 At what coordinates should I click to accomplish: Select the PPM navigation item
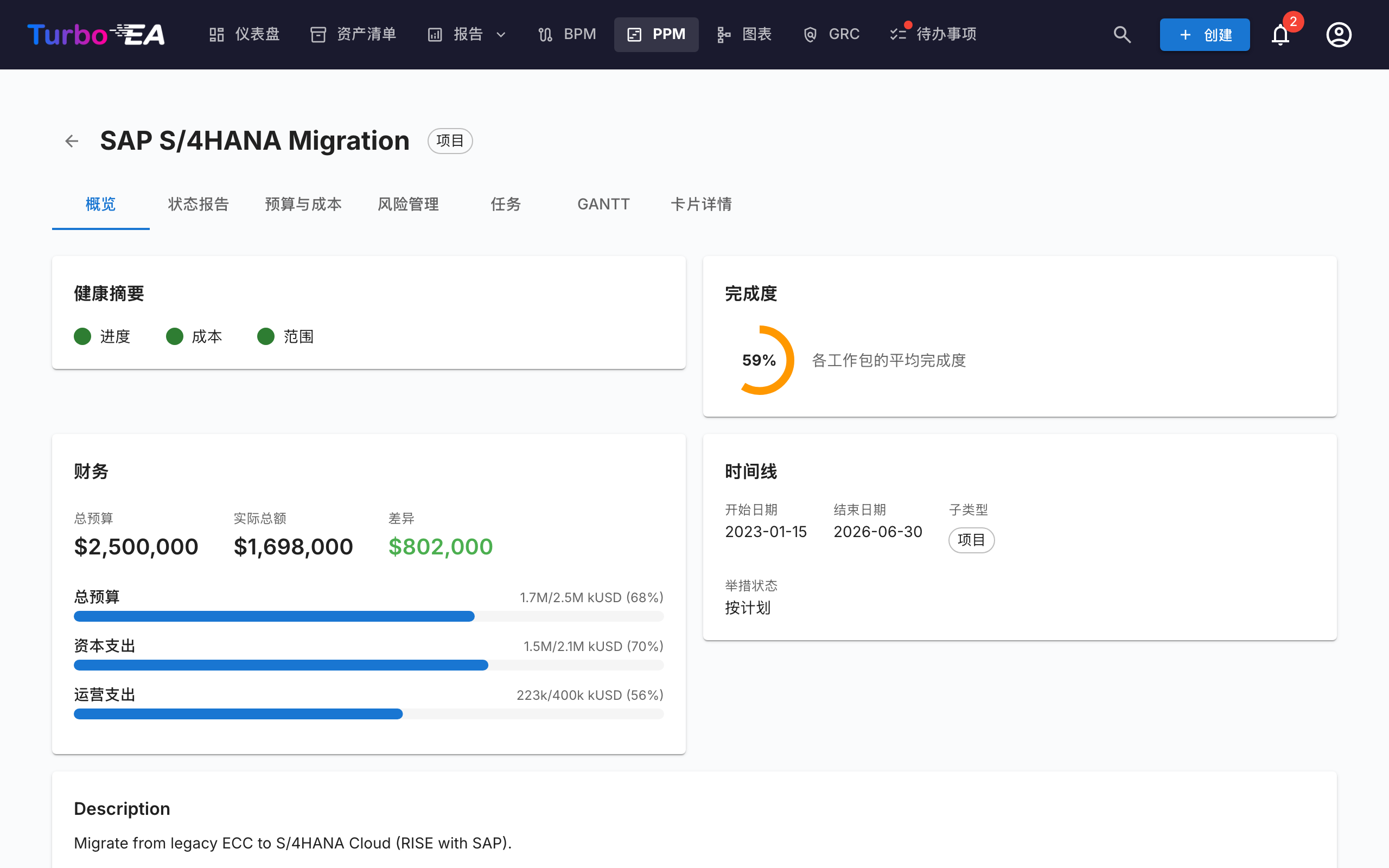point(656,34)
